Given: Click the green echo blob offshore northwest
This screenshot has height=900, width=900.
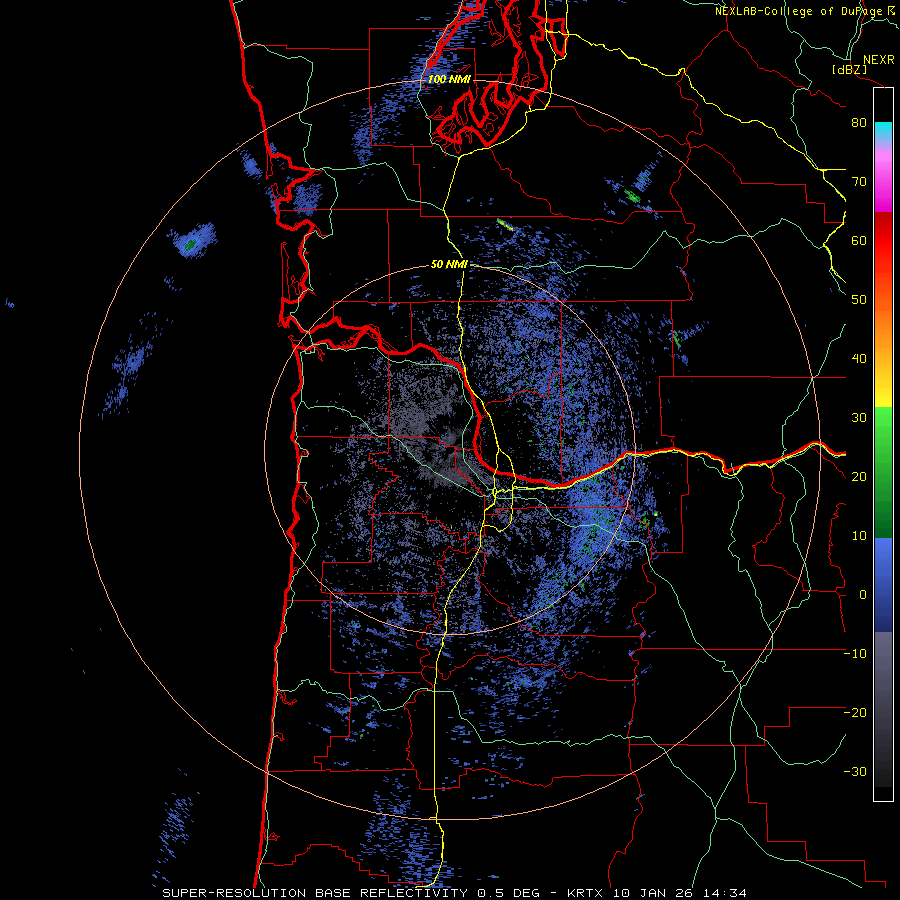Looking at the screenshot, I should (x=189, y=245).
